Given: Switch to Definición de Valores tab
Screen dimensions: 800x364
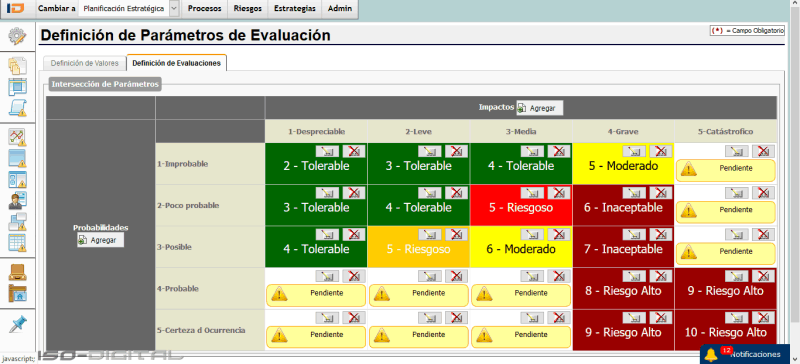Looking at the screenshot, I should pos(85,63).
